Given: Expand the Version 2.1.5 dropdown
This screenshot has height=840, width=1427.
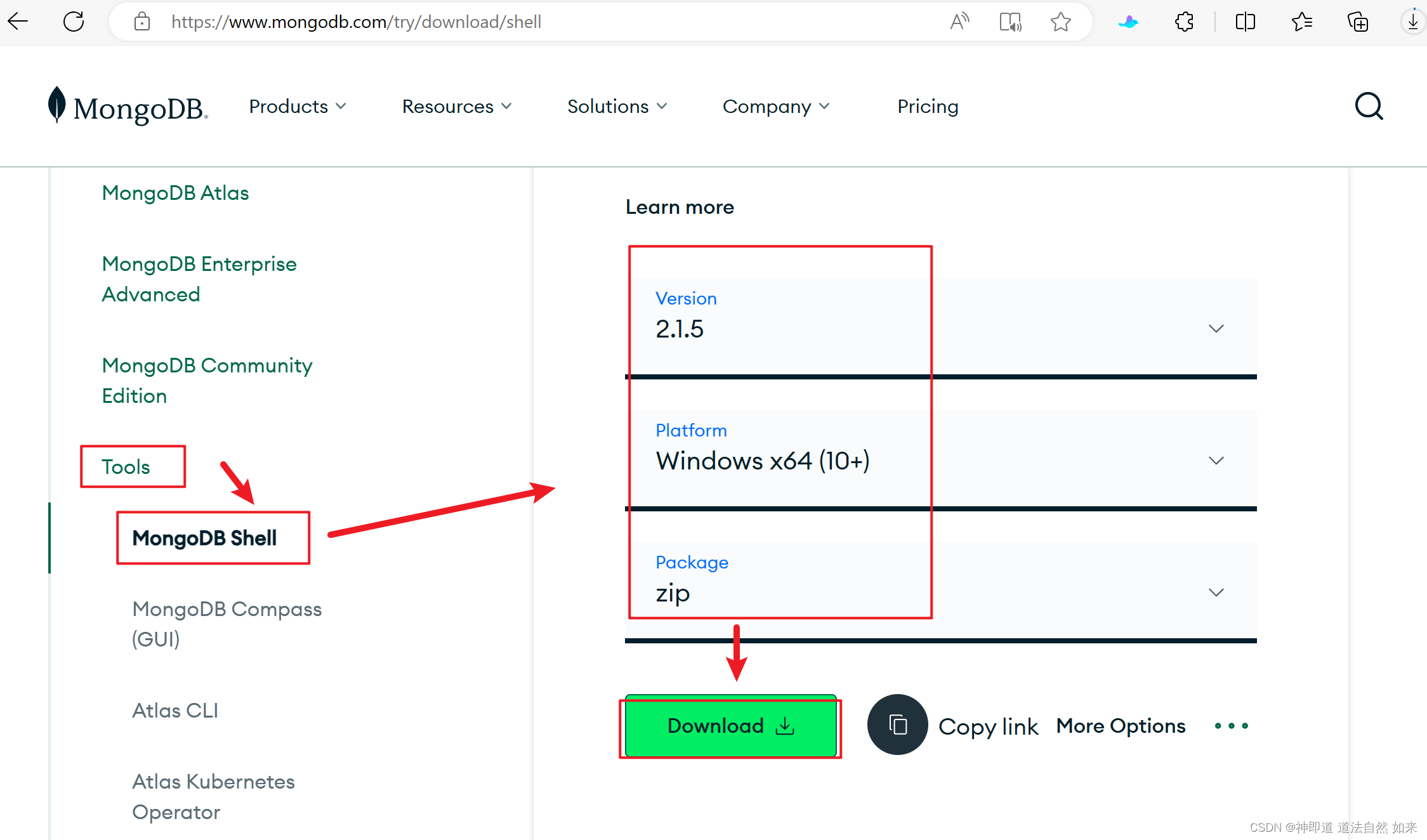Looking at the screenshot, I should coord(1216,328).
